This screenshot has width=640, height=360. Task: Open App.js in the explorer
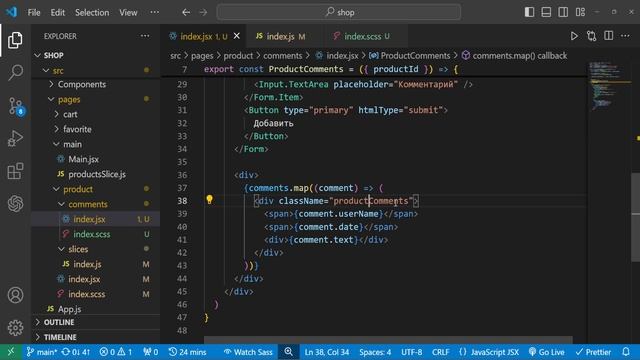pyautogui.click(x=96, y=309)
